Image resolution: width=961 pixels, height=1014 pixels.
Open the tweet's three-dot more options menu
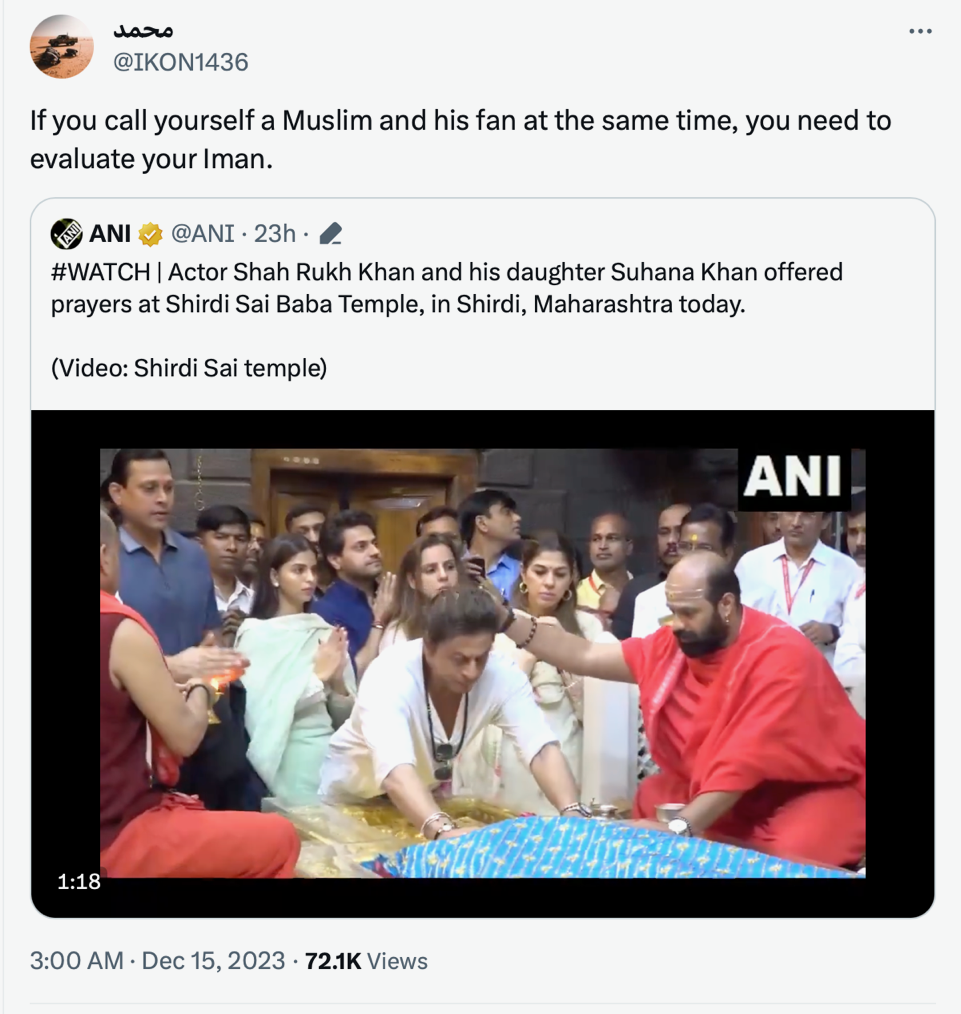tap(919, 32)
